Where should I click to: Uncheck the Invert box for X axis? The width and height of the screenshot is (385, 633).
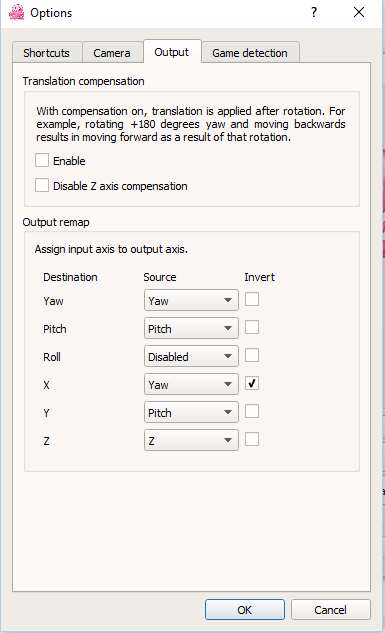tap(252, 384)
